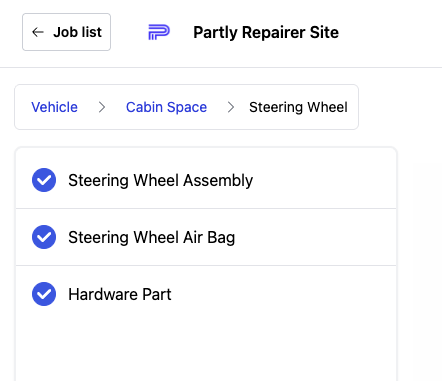Image resolution: width=442 pixels, height=381 pixels.
Task: Click empty area of Hardware Part row
Action: [283, 294]
